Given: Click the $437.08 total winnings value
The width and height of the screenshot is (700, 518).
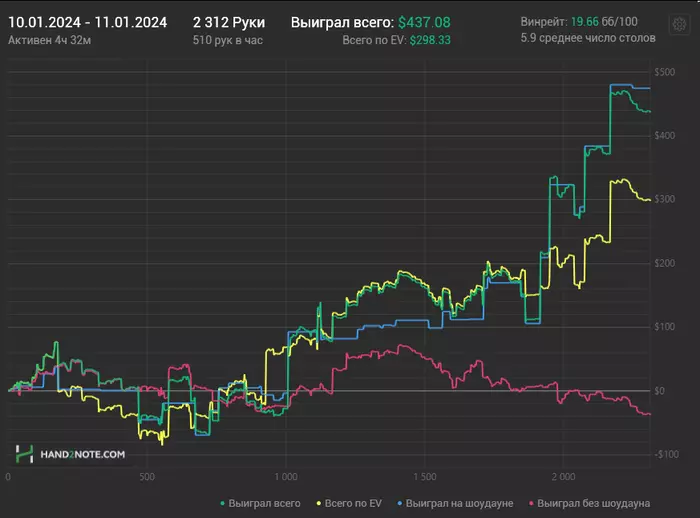Looking at the screenshot, I should 424,22.
